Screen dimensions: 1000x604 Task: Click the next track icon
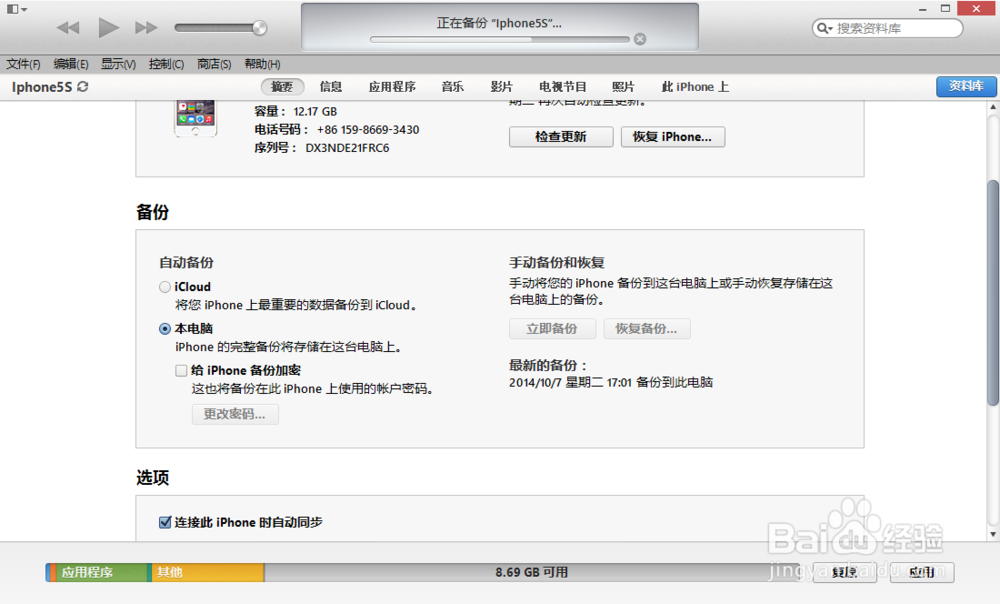(144, 27)
